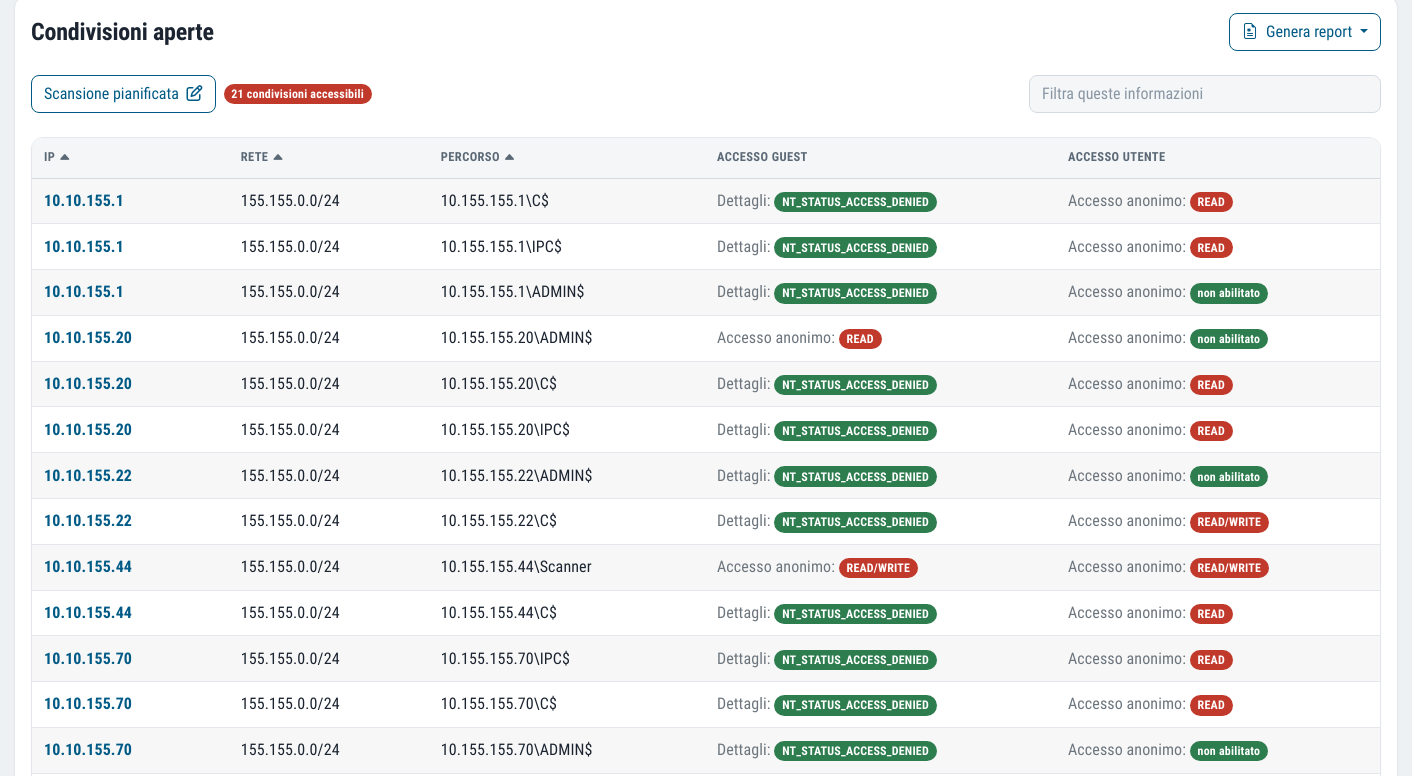Focus the Filtra queste informazioni field
This screenshot has height=776, width=1412.
1204,94
